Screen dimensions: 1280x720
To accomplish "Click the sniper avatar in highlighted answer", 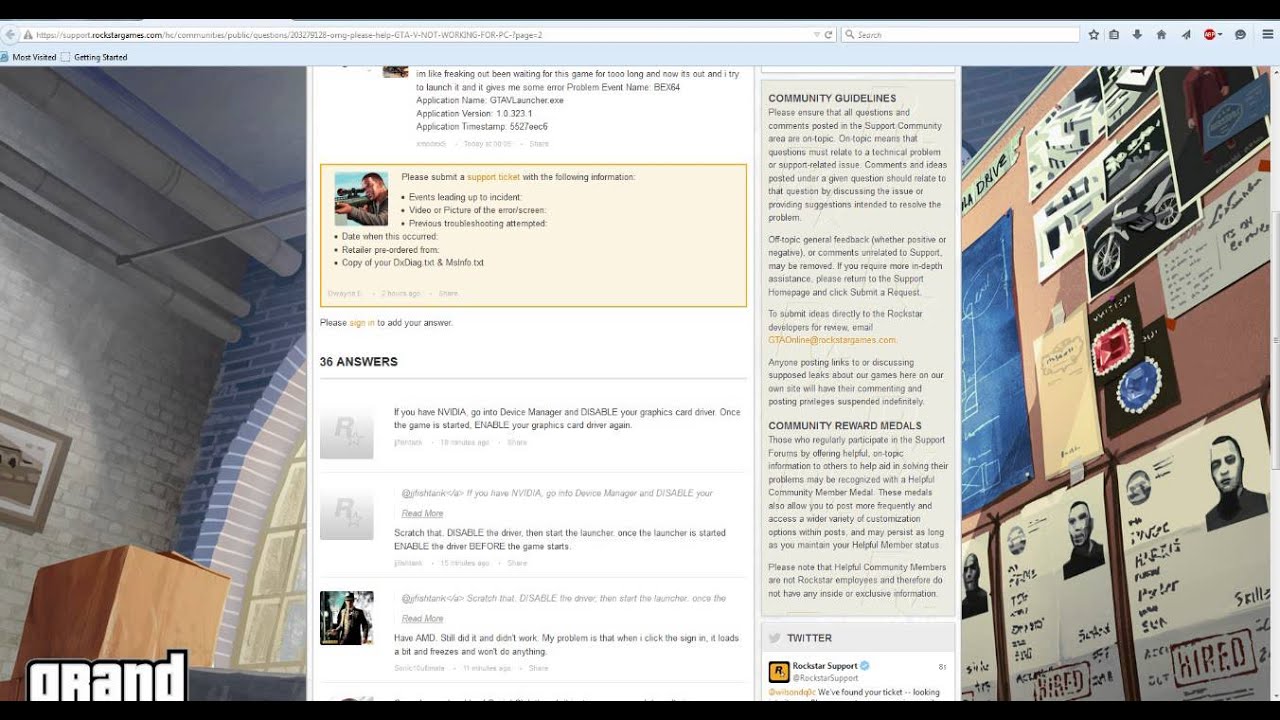I will [361, 199].
